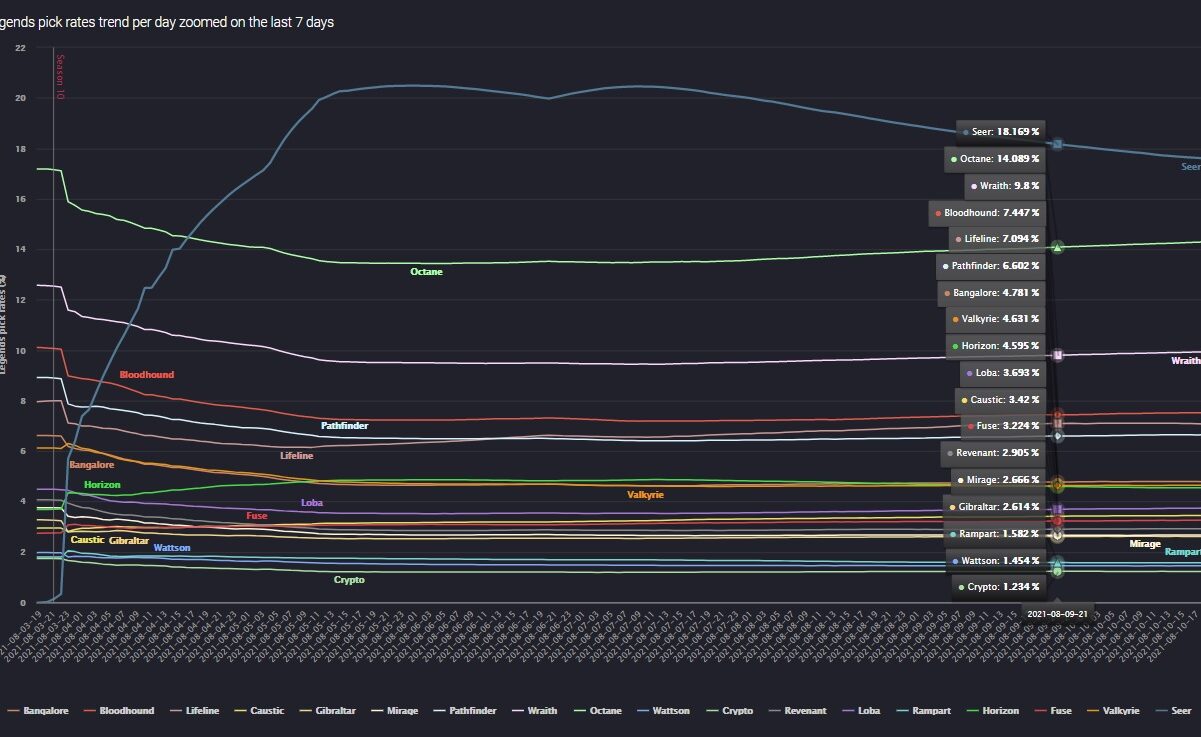
Task: Select the Seer data point marker on the line
Action: click(x=1058, y=144)
